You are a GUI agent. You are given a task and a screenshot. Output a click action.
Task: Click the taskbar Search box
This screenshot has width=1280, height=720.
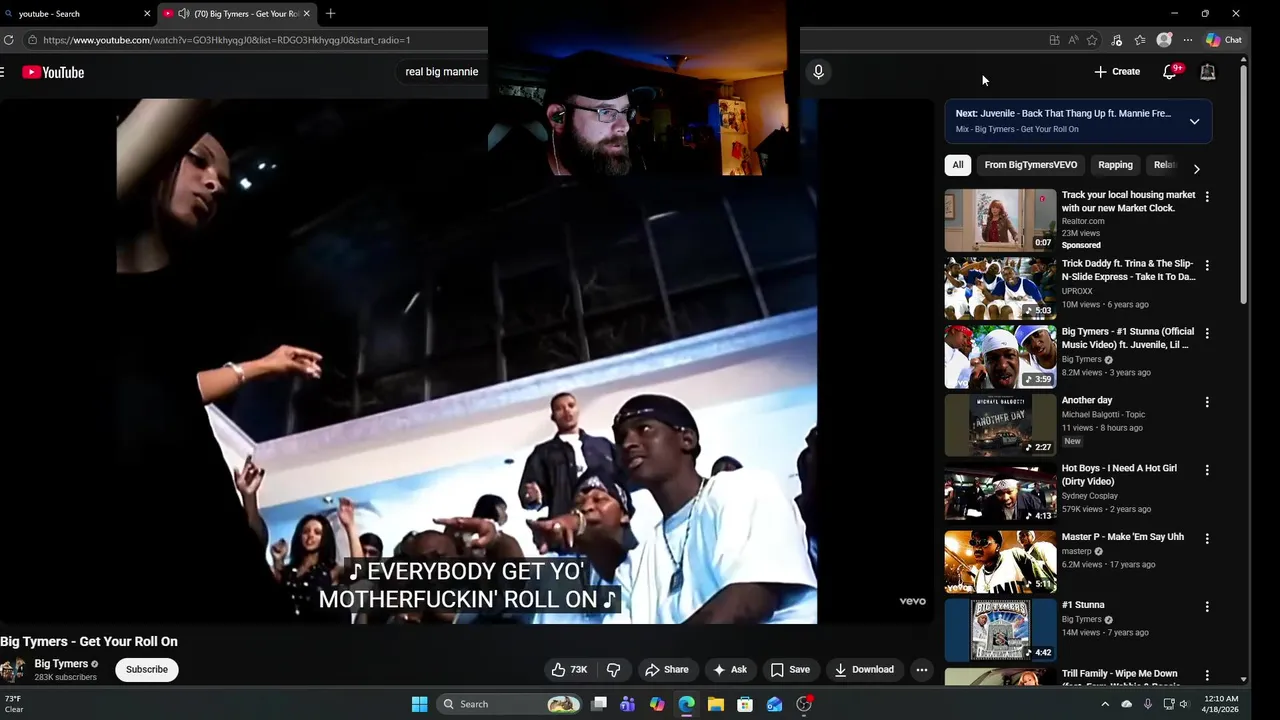[x=511, y=704]
